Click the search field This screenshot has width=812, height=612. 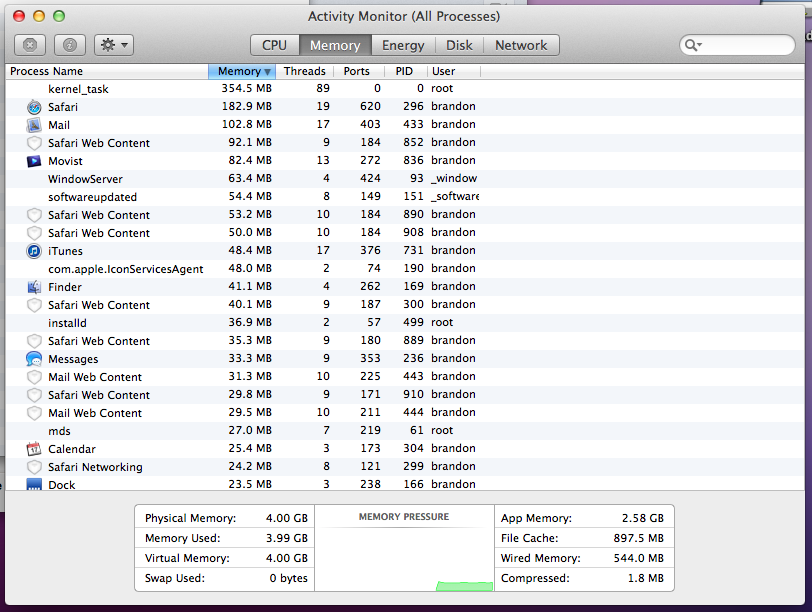737,45
